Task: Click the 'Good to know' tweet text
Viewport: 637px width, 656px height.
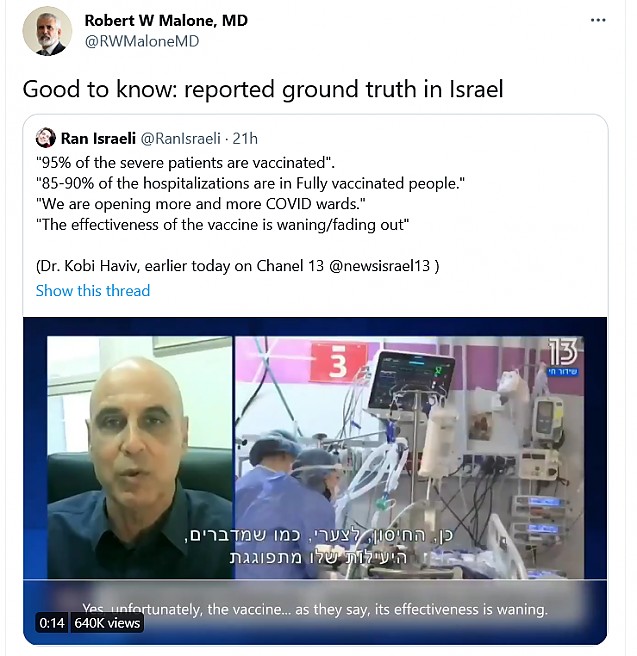Action: coord(263,89)
